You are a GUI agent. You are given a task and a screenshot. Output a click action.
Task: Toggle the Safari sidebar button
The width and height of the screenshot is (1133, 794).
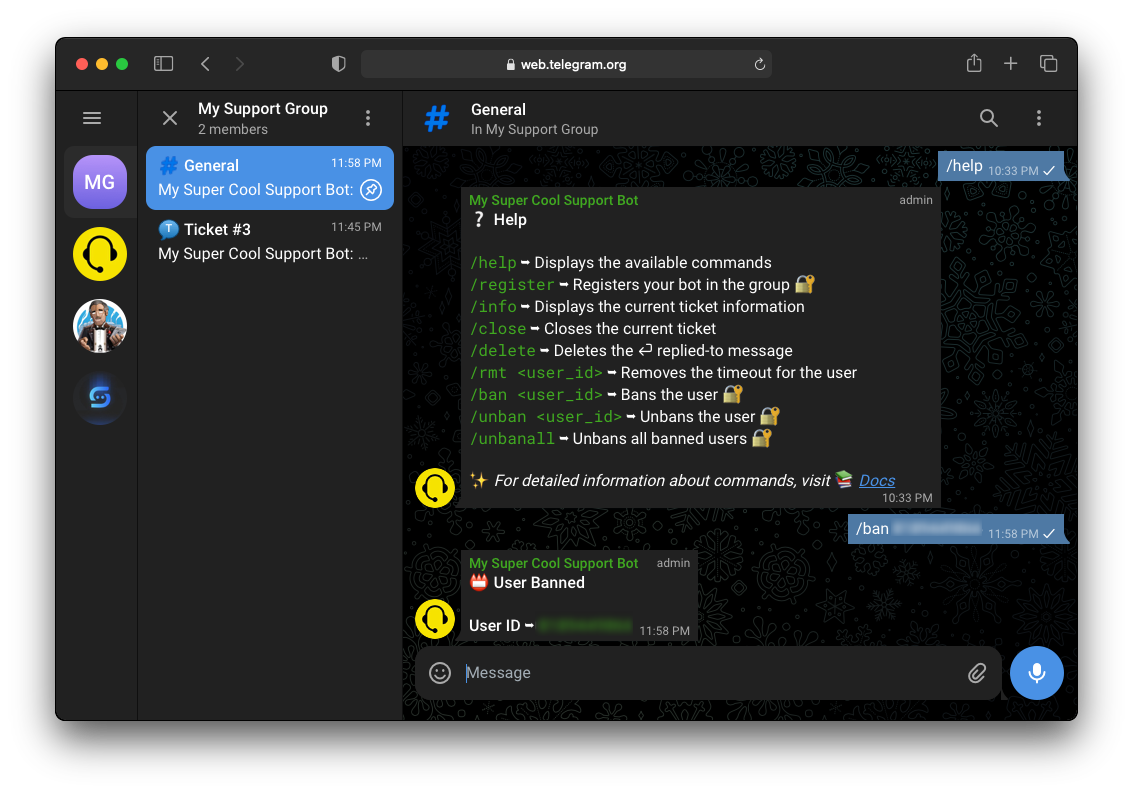[163, 64]
